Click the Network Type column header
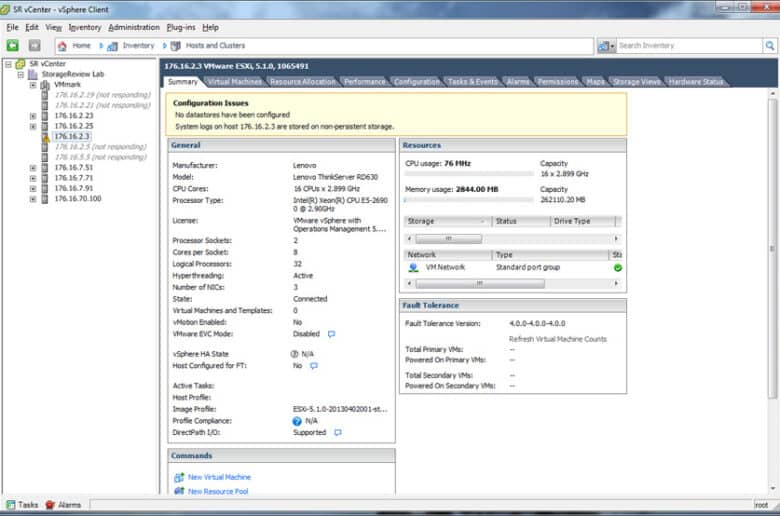Viewport: 780px width, 516px height. (550, 255)
